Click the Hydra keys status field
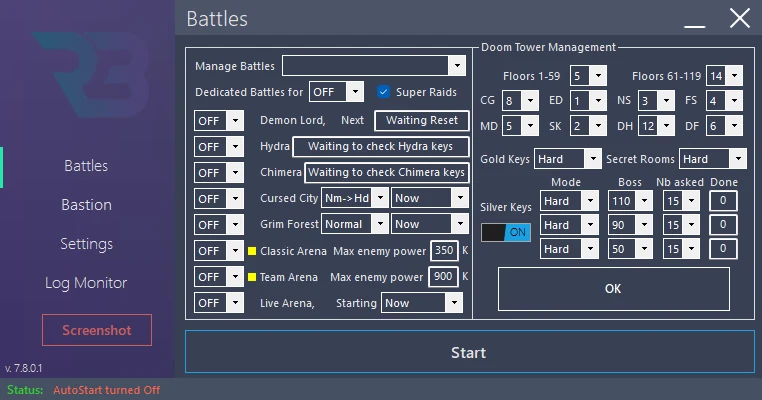 (x=381, y=146)
